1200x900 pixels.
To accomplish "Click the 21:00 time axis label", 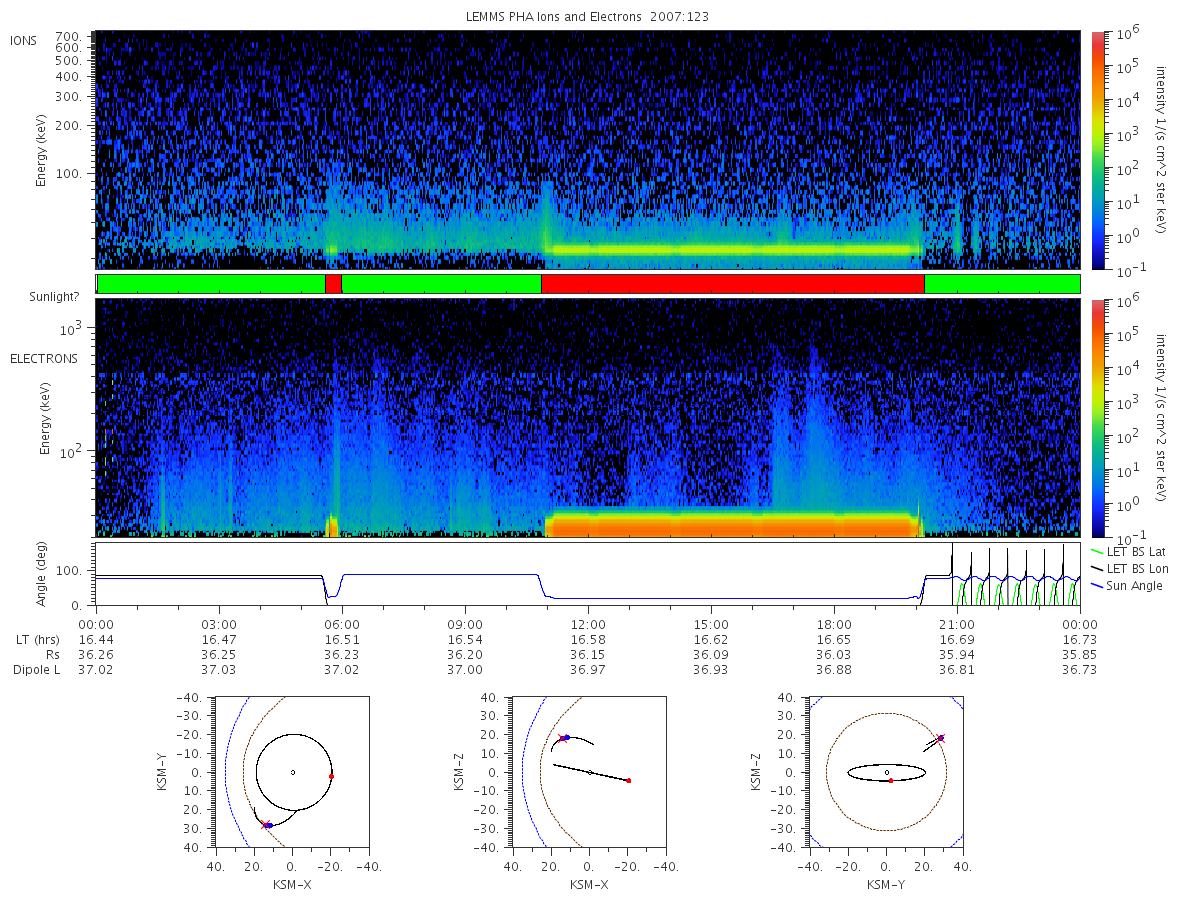I will (x=957, y=623).
